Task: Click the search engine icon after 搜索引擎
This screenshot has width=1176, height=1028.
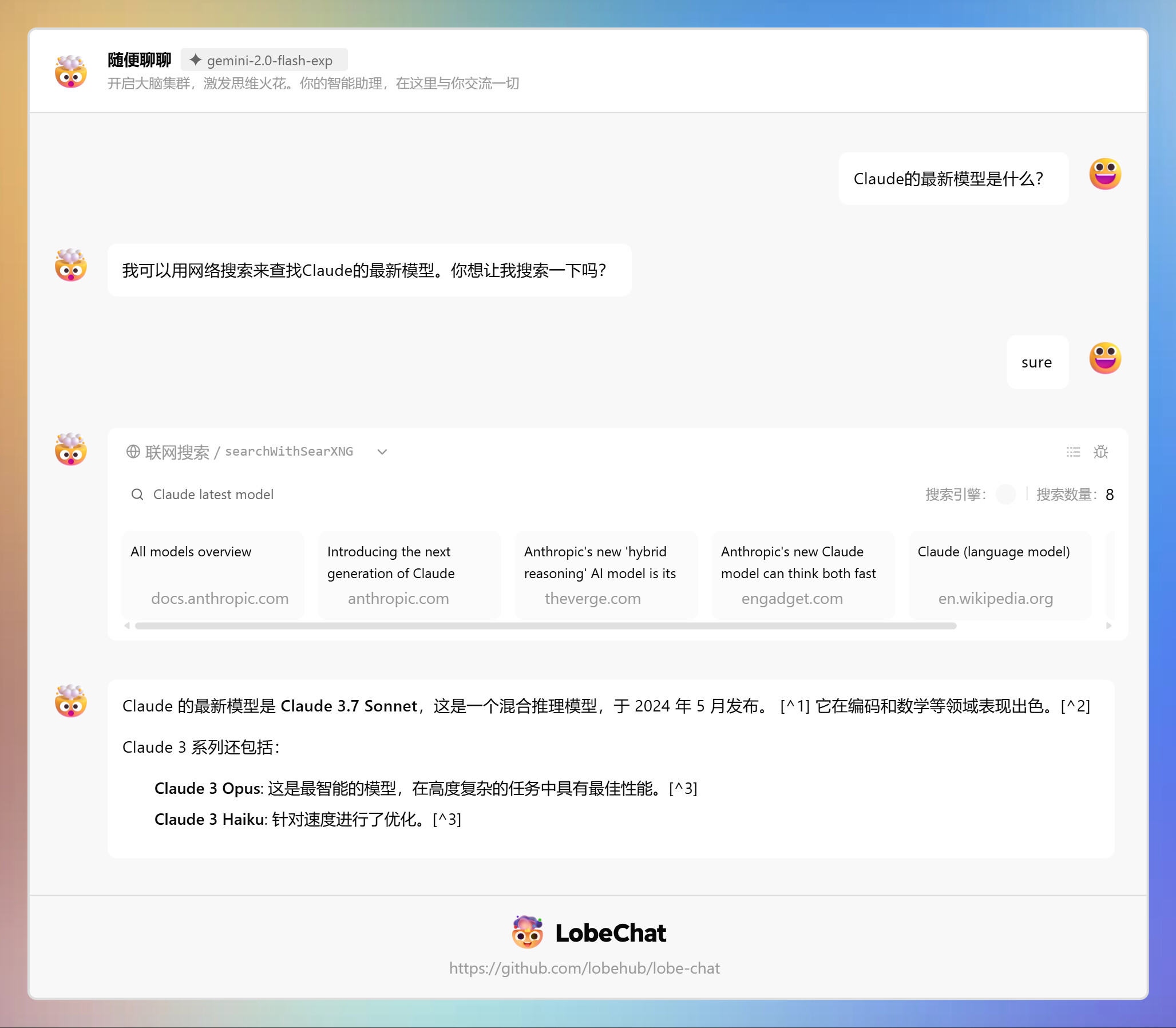Action: [1005, 494]
